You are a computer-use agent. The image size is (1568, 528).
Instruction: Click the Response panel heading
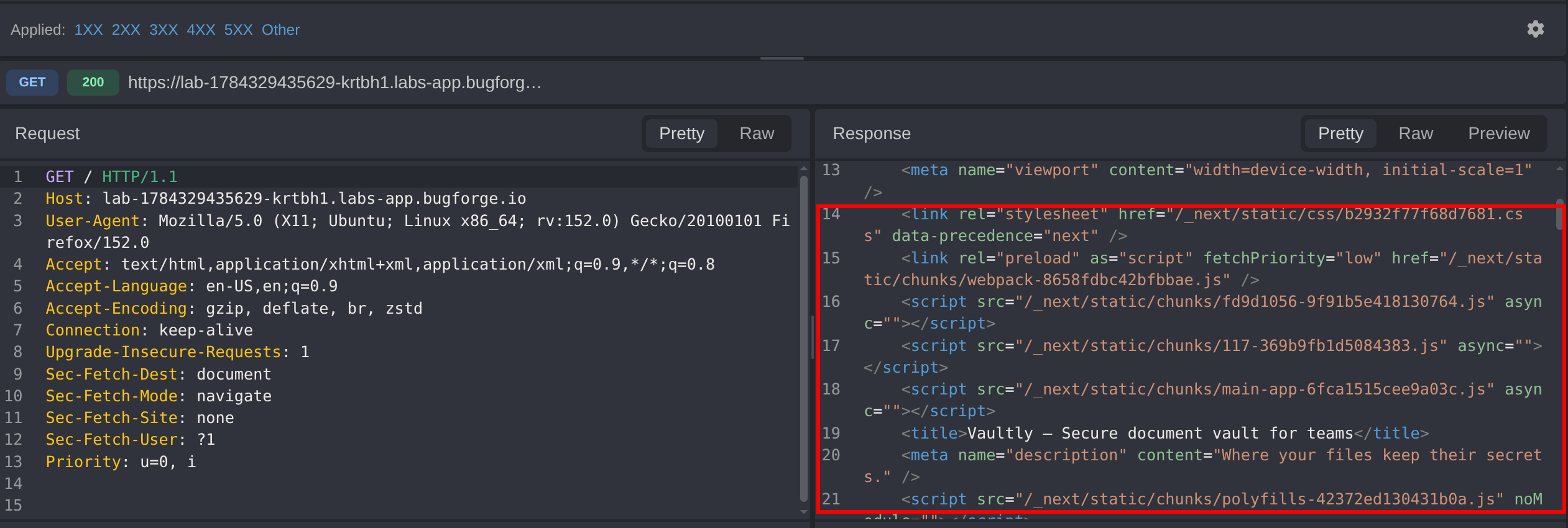[x=872, y=134]
